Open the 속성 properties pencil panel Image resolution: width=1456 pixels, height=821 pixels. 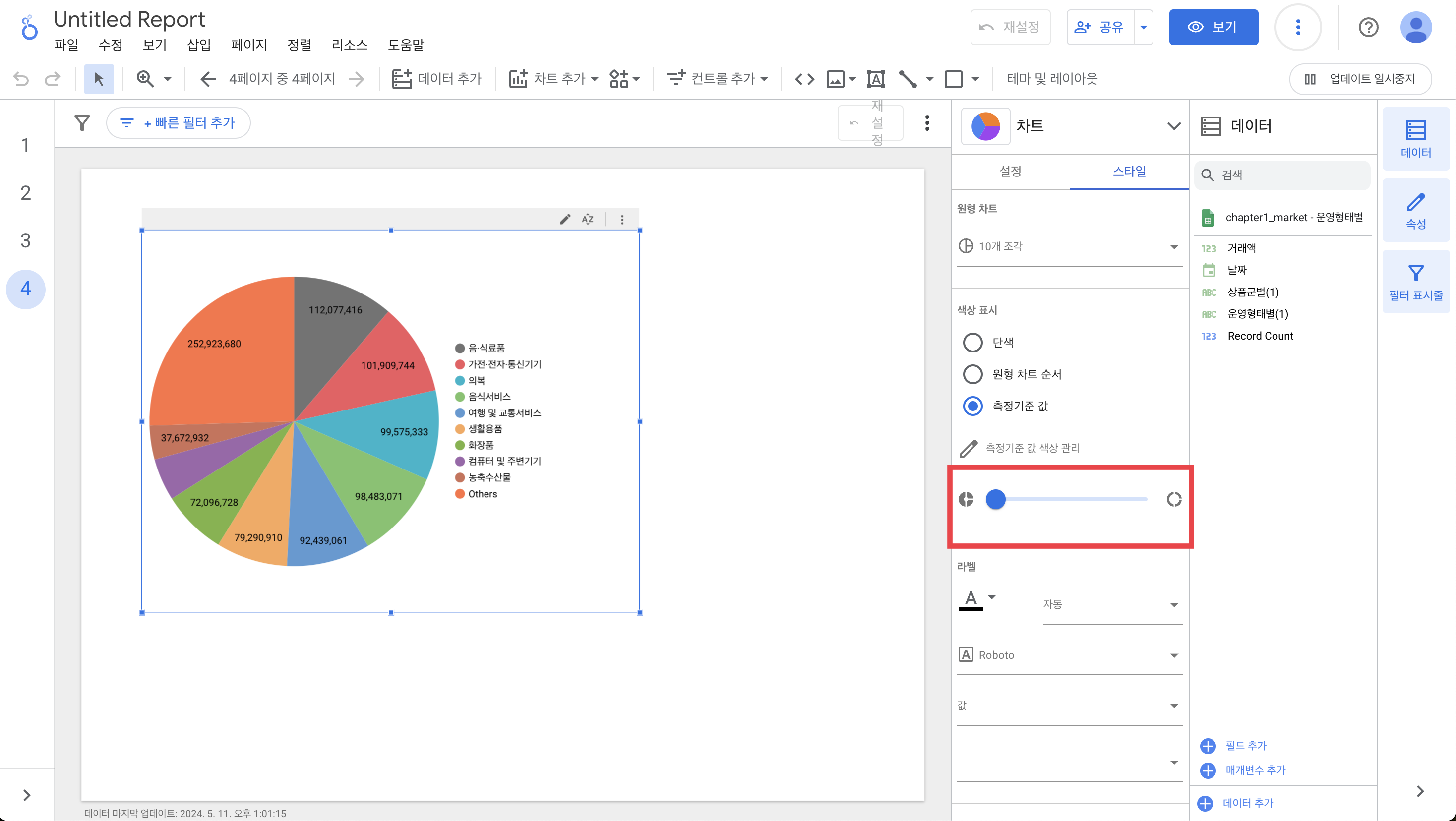coord(1415,211)
